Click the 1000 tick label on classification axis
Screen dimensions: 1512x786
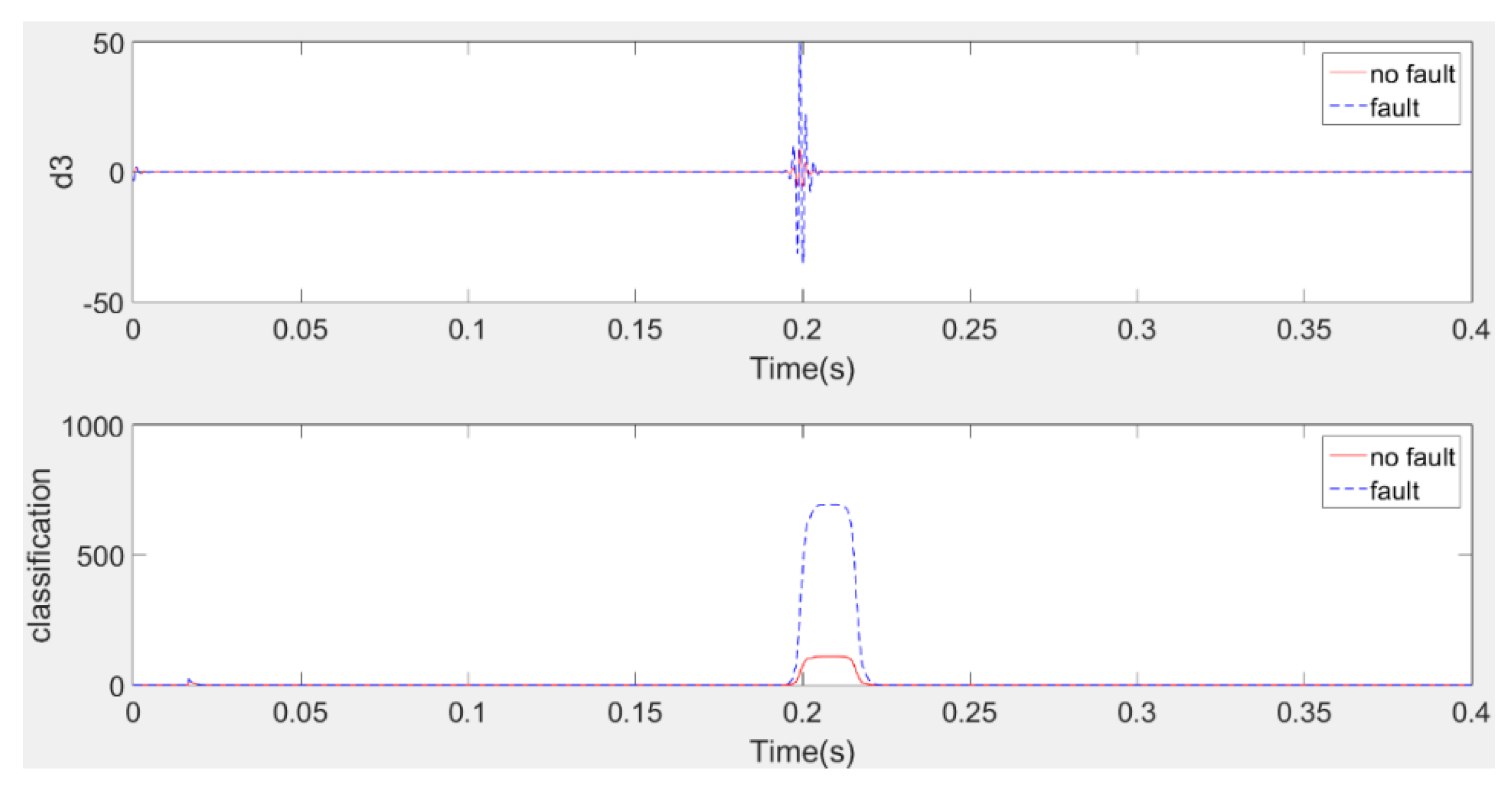pos(93,427)
